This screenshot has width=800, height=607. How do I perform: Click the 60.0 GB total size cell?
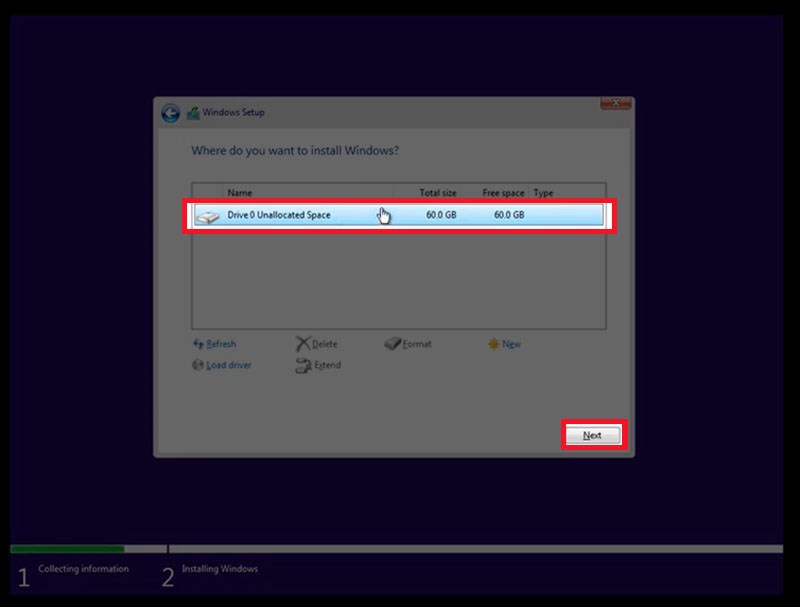coord(441,215)
